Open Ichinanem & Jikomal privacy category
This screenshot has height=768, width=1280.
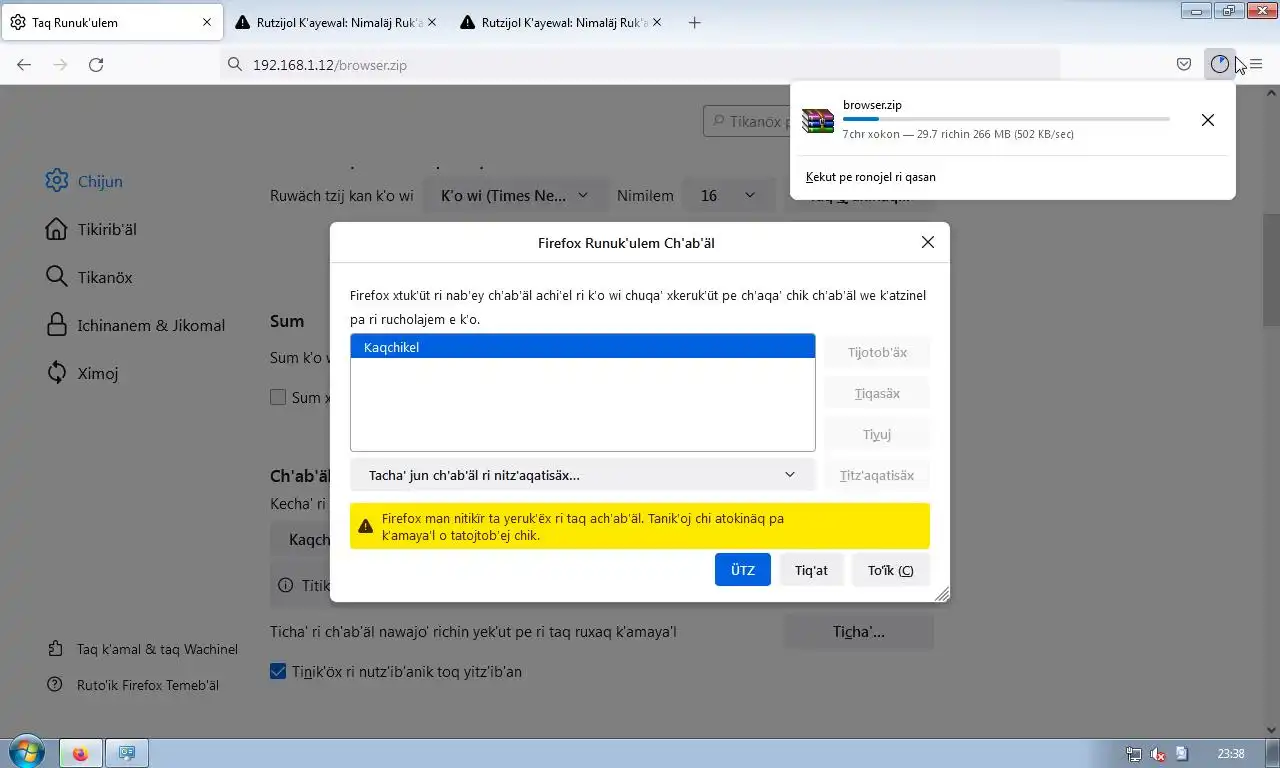pos(135,325)
